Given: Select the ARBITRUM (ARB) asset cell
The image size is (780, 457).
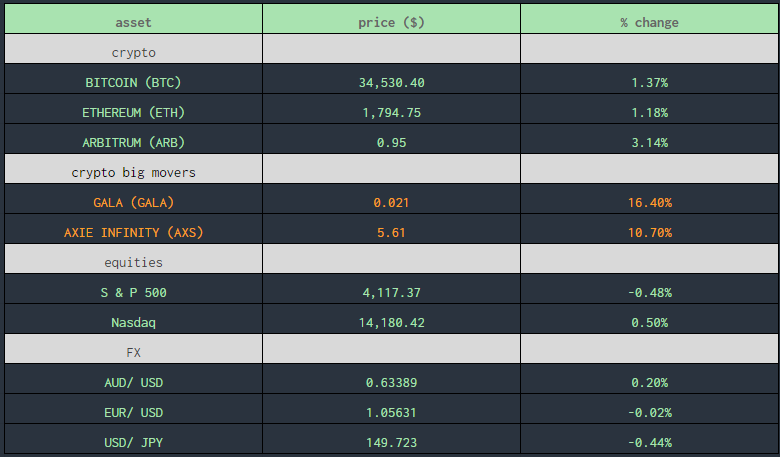Looking at the screenshot, I should tap(133, 139).
